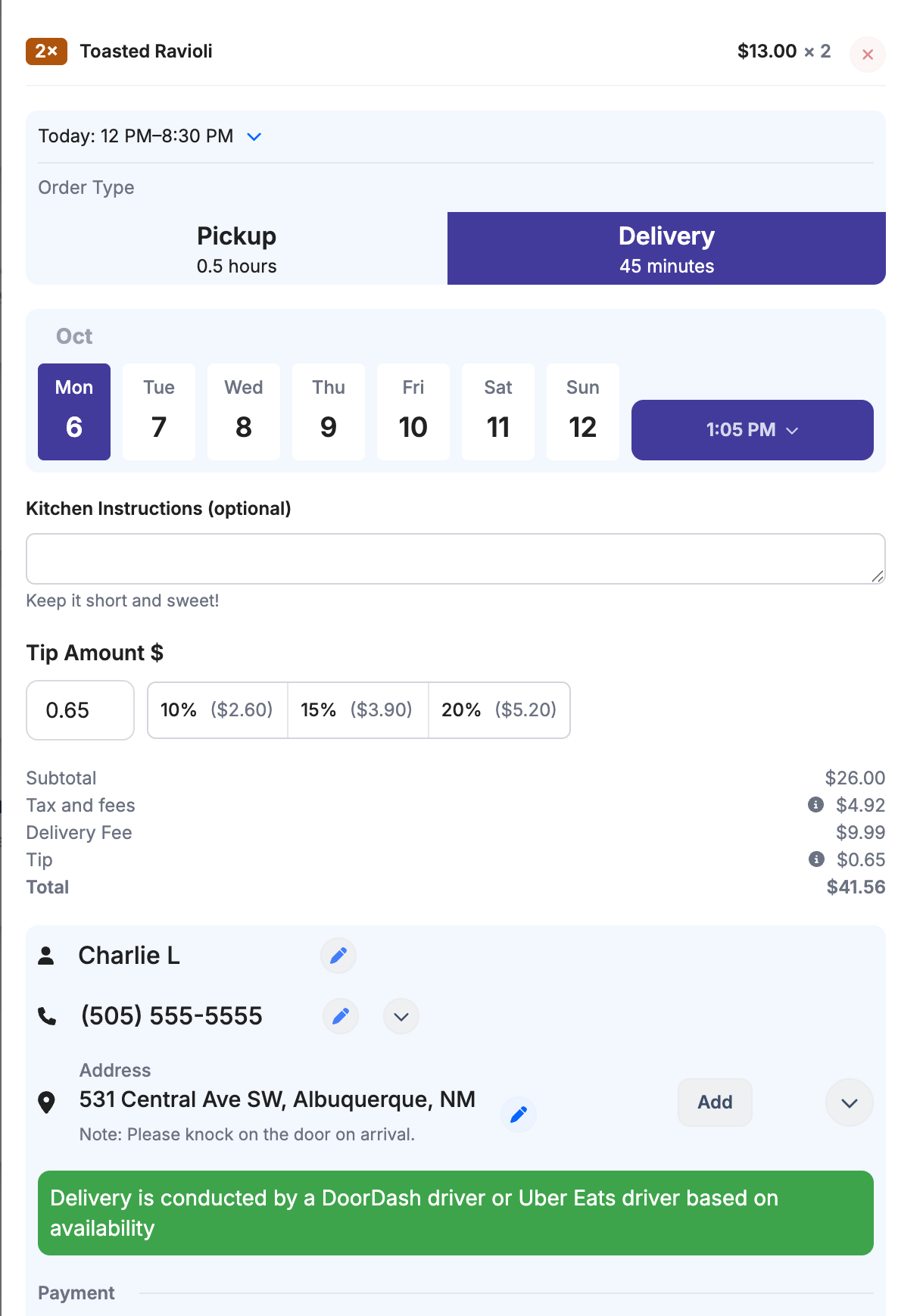Edit the delivery address
Viewport: 898px width, 1316px height.
(519, 1114)
